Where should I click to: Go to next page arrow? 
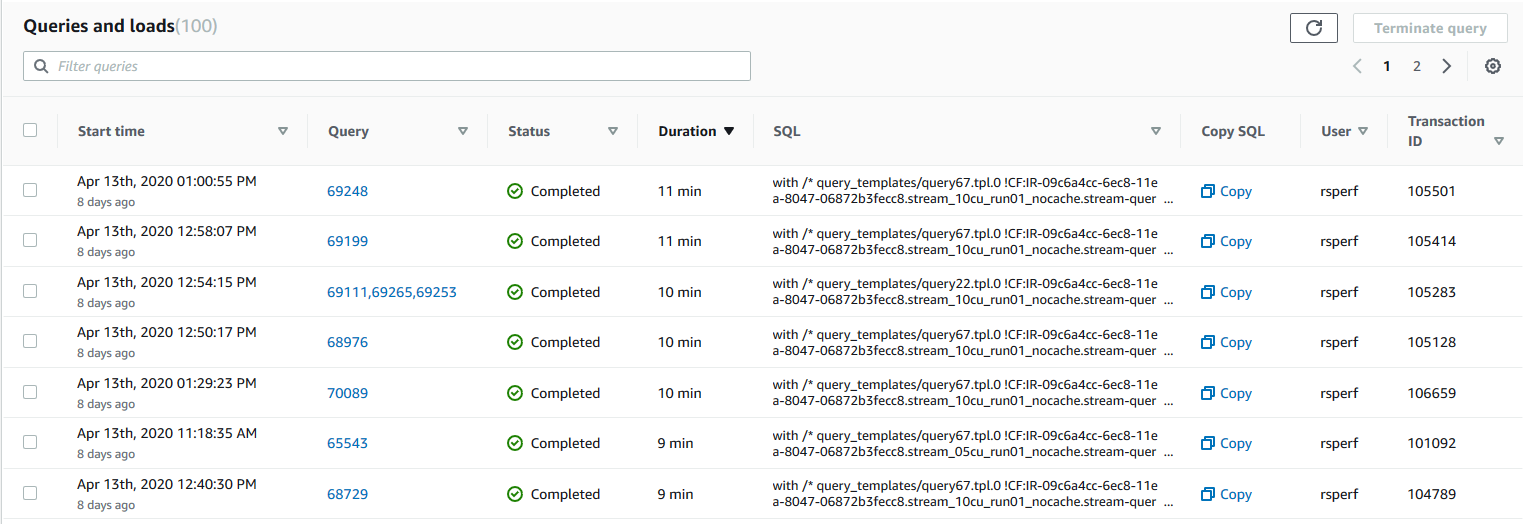point(1446,66)
